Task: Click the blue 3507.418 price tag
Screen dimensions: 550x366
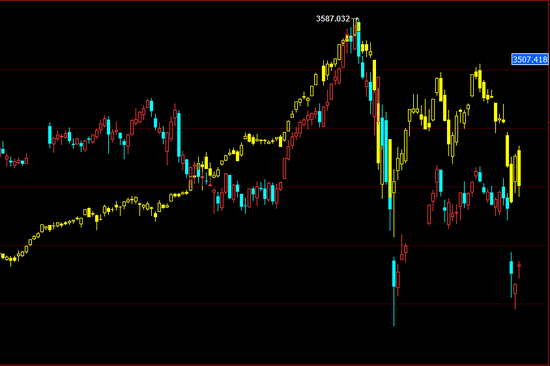Action: (530, 59)
